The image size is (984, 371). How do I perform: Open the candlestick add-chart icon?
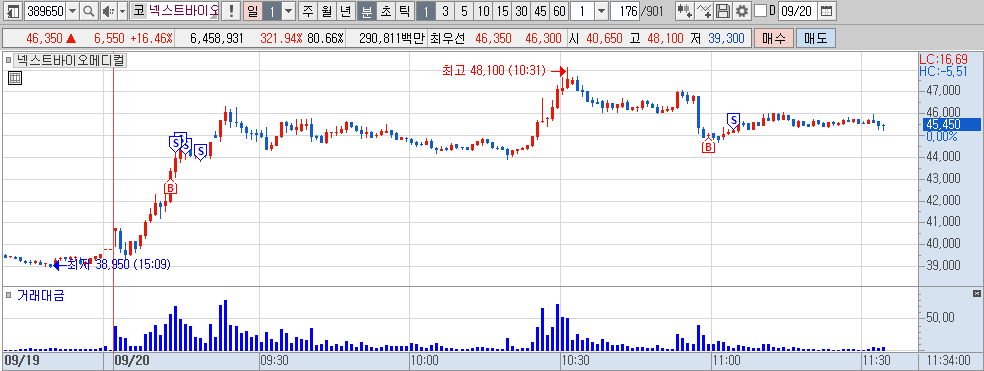(685, 11)
